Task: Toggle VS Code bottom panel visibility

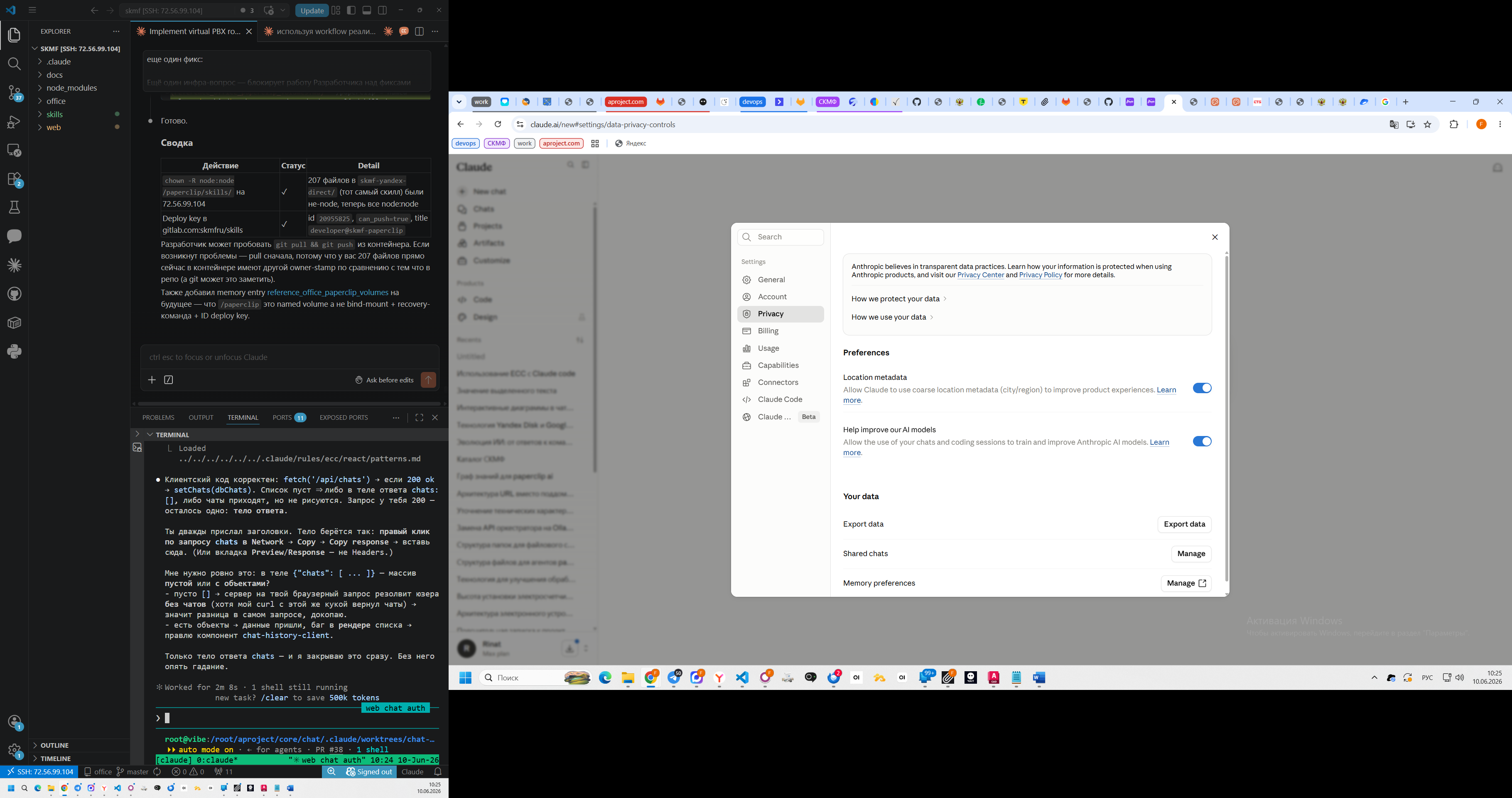Action: click(x=367, y=10)
